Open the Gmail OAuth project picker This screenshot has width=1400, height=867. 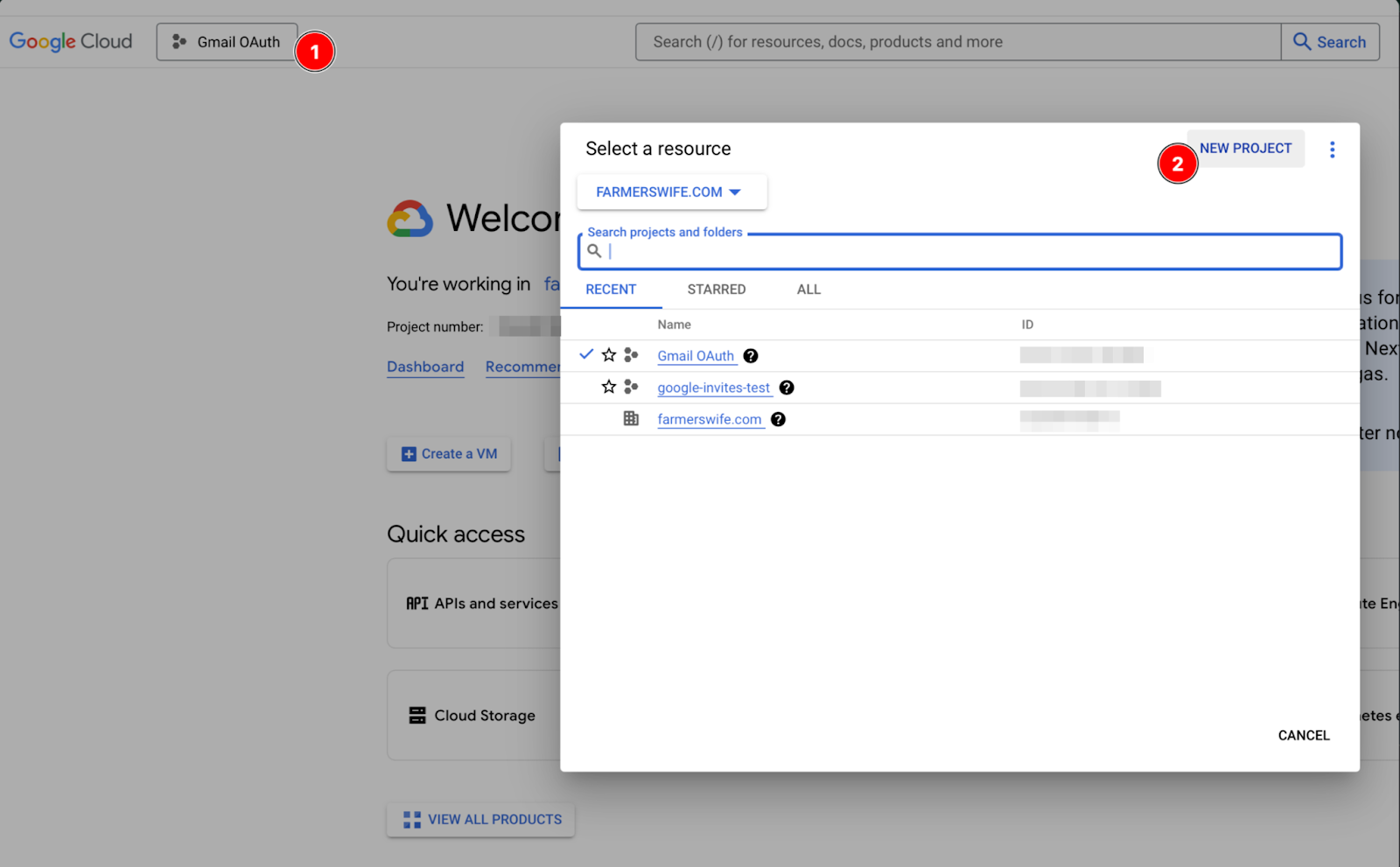227,42
